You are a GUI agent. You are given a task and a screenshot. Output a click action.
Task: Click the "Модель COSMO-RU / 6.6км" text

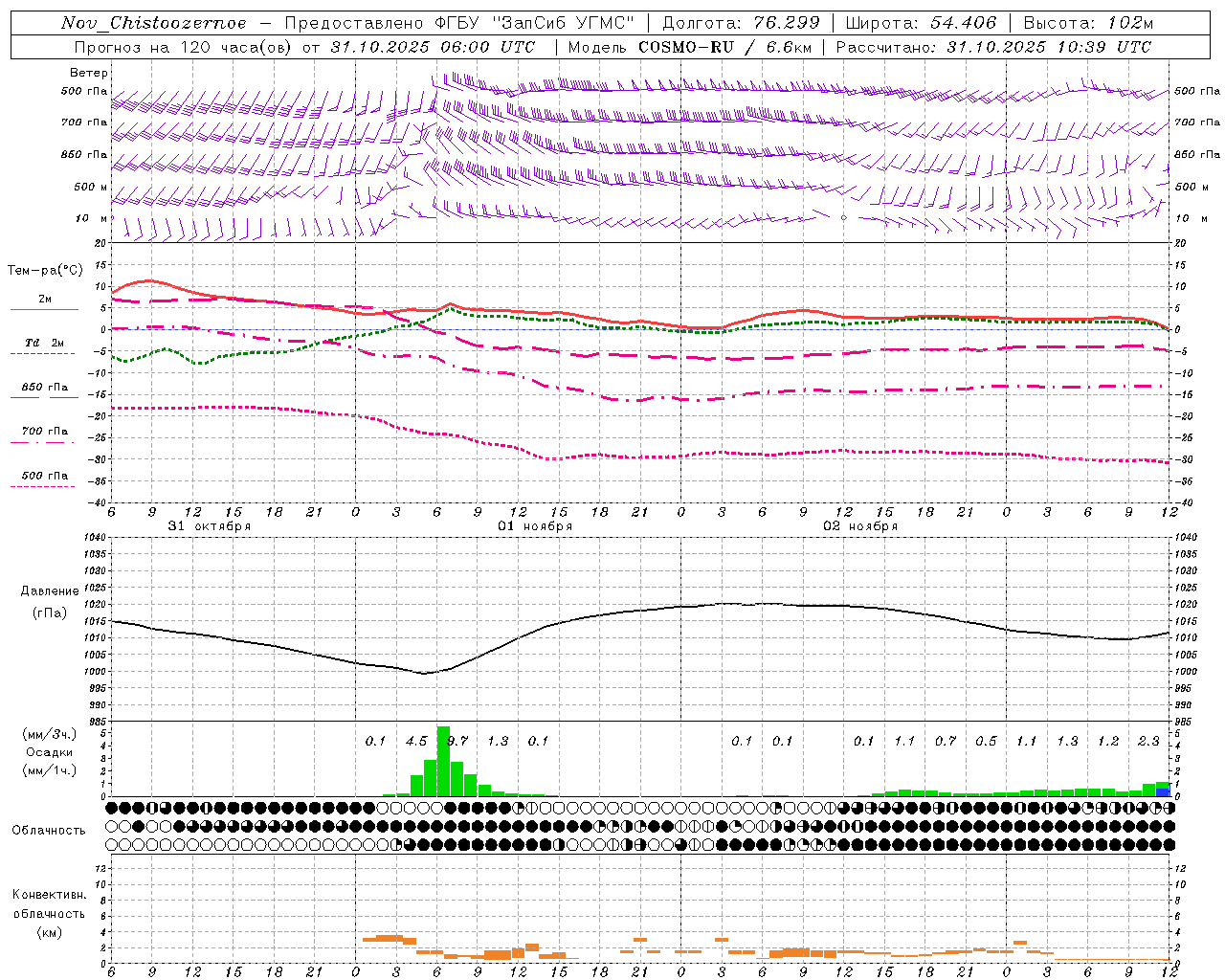[x=690, y=47]
